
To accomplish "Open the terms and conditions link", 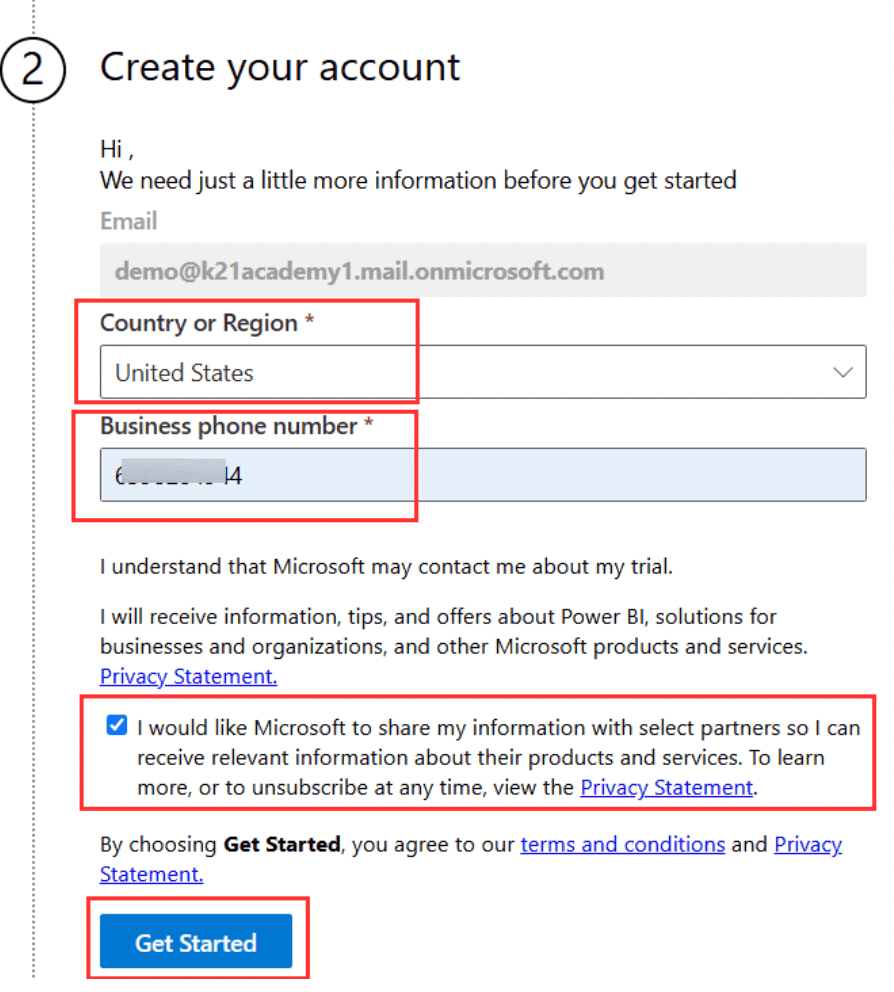I will [x=622, y=844].
